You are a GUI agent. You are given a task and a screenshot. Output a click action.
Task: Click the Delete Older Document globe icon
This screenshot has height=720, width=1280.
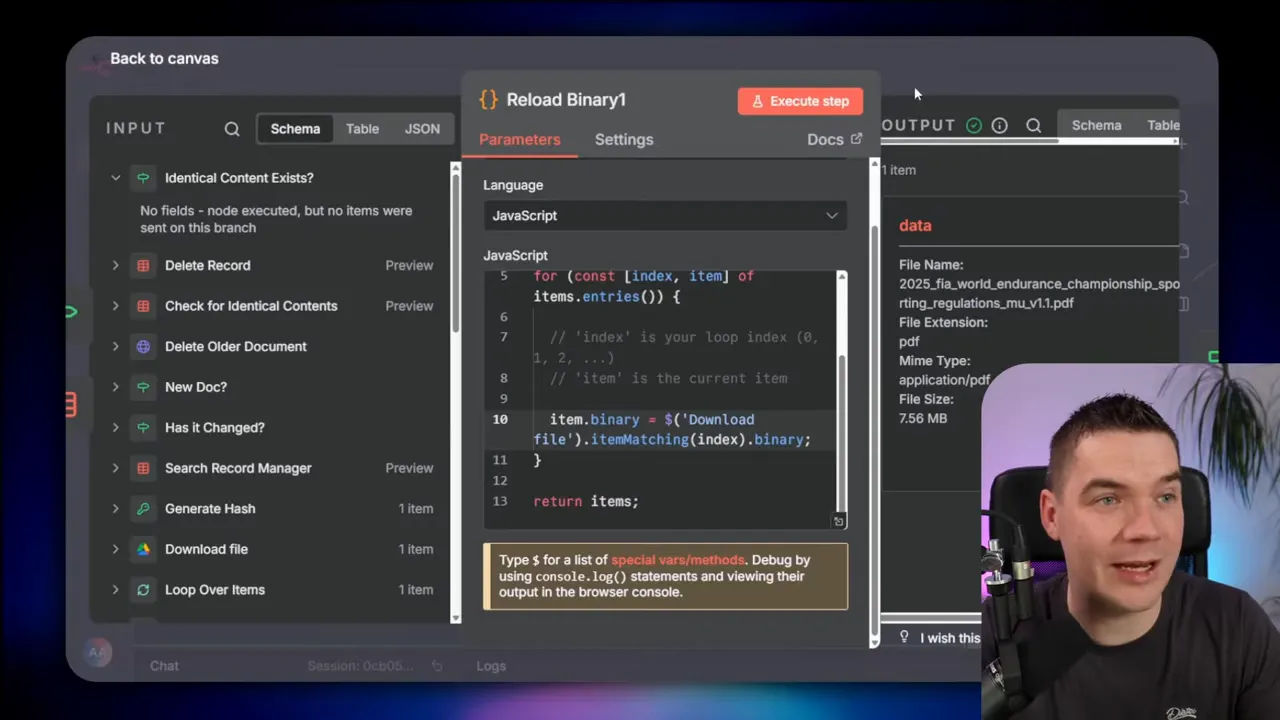(x=143, y=347)
